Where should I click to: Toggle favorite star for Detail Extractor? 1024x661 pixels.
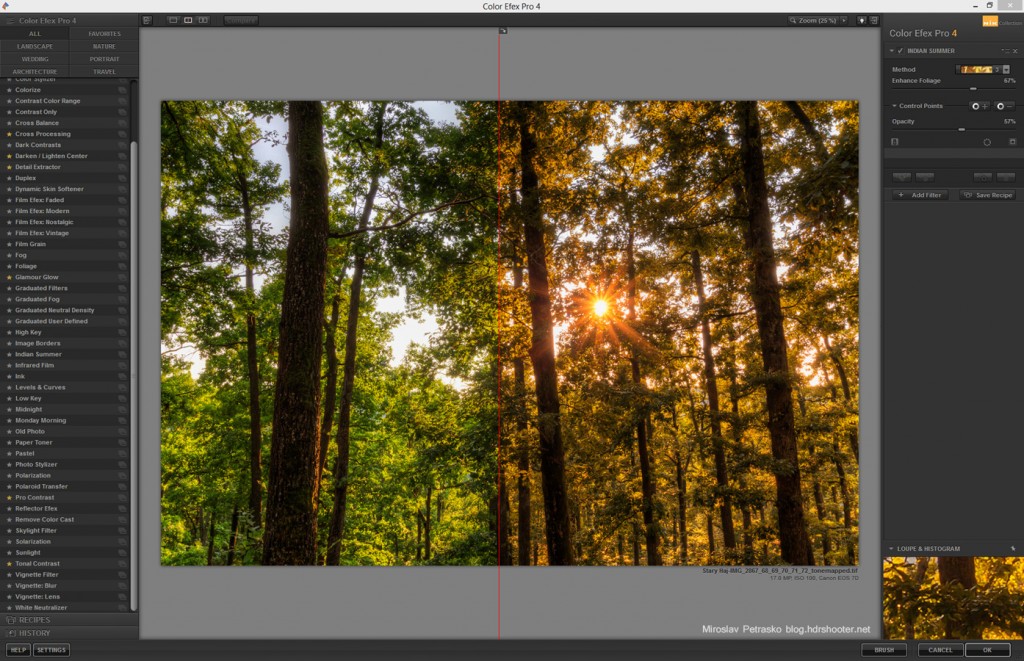(x=9, y=167)
